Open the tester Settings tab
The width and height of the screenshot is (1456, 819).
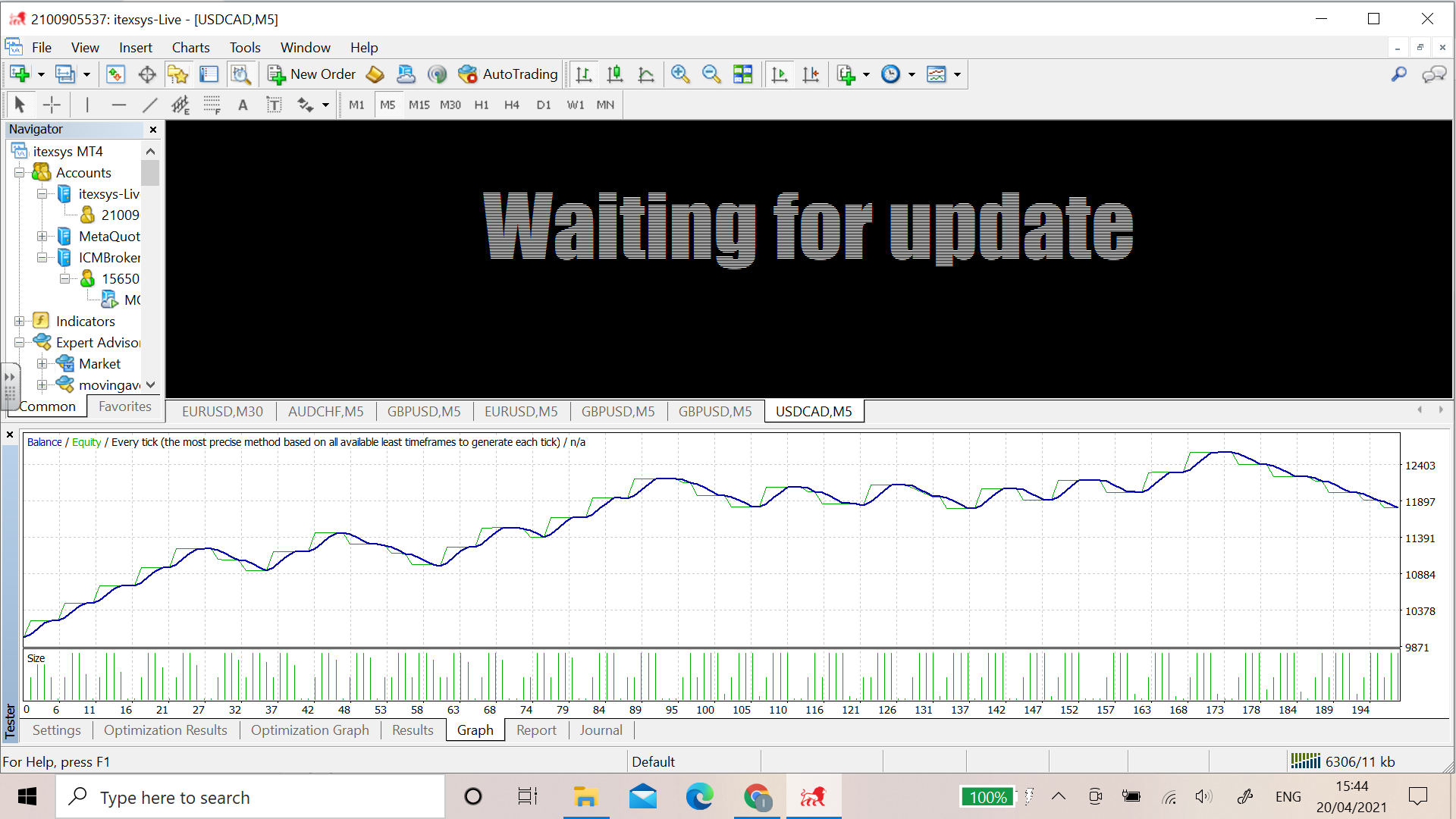click(56, 730)
